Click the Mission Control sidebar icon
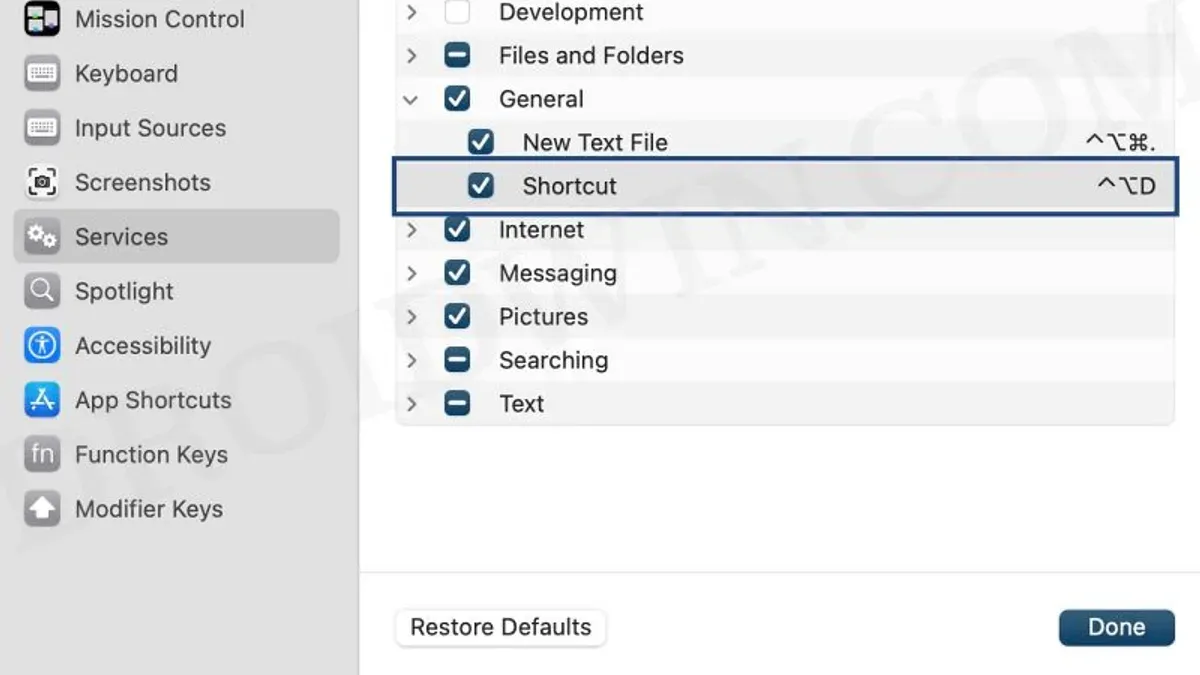Viewport: 1200px width, 675px height. pyautogui.click(x=41, y=19)
